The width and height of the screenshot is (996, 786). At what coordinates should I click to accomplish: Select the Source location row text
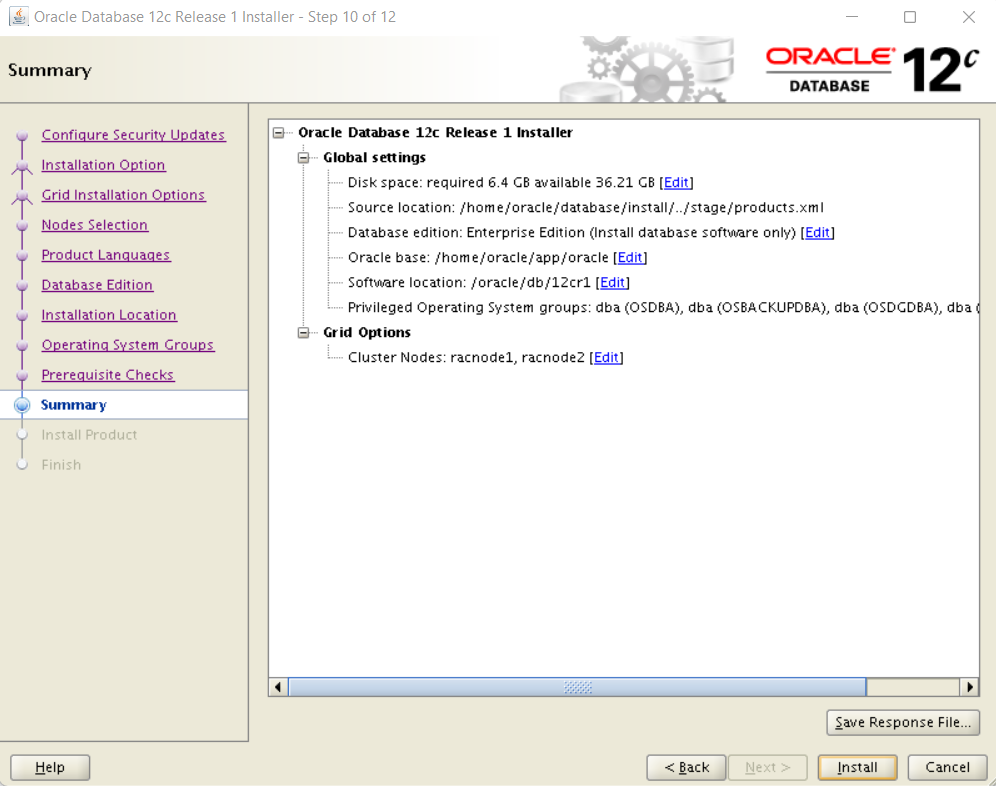click(x=586, y=207)
